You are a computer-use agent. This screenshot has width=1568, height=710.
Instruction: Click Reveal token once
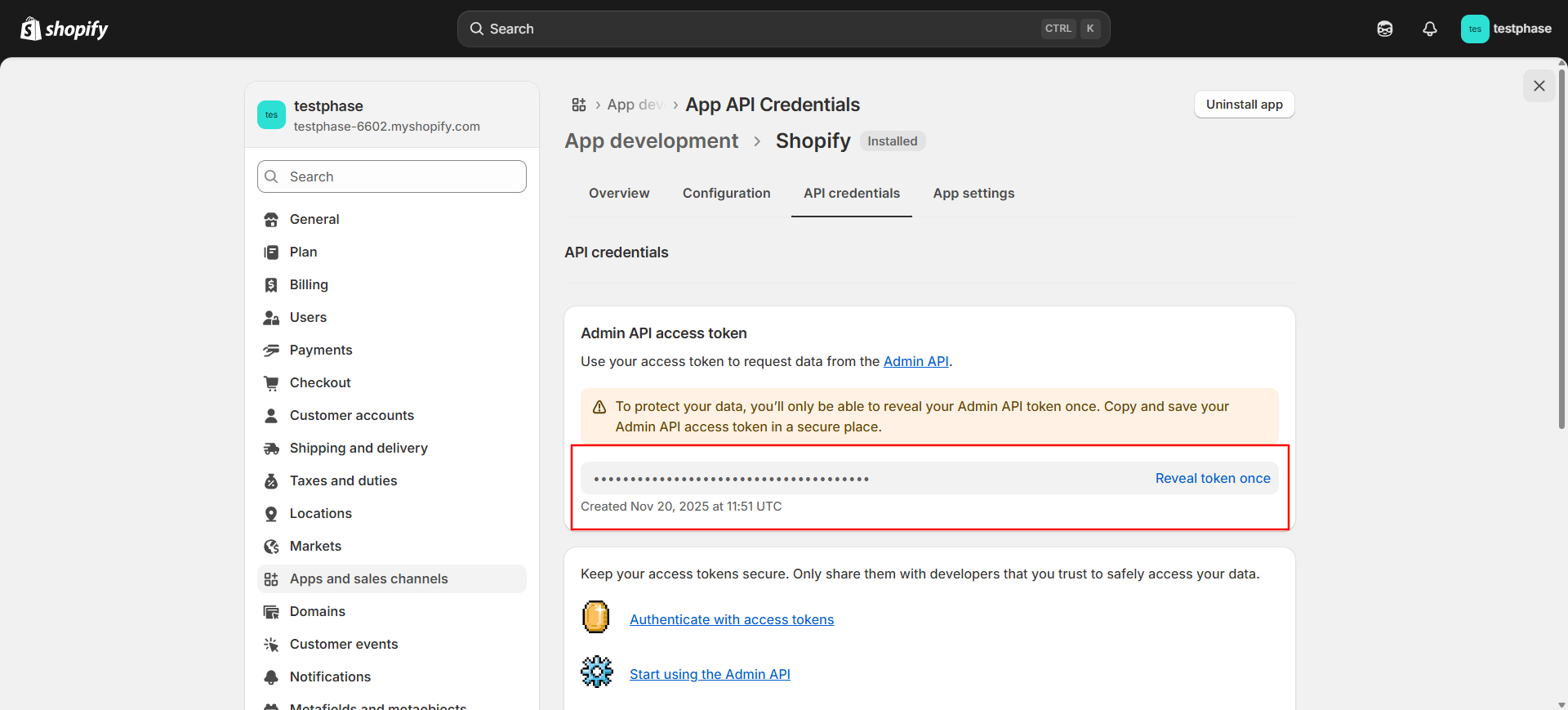point(1212,478)
